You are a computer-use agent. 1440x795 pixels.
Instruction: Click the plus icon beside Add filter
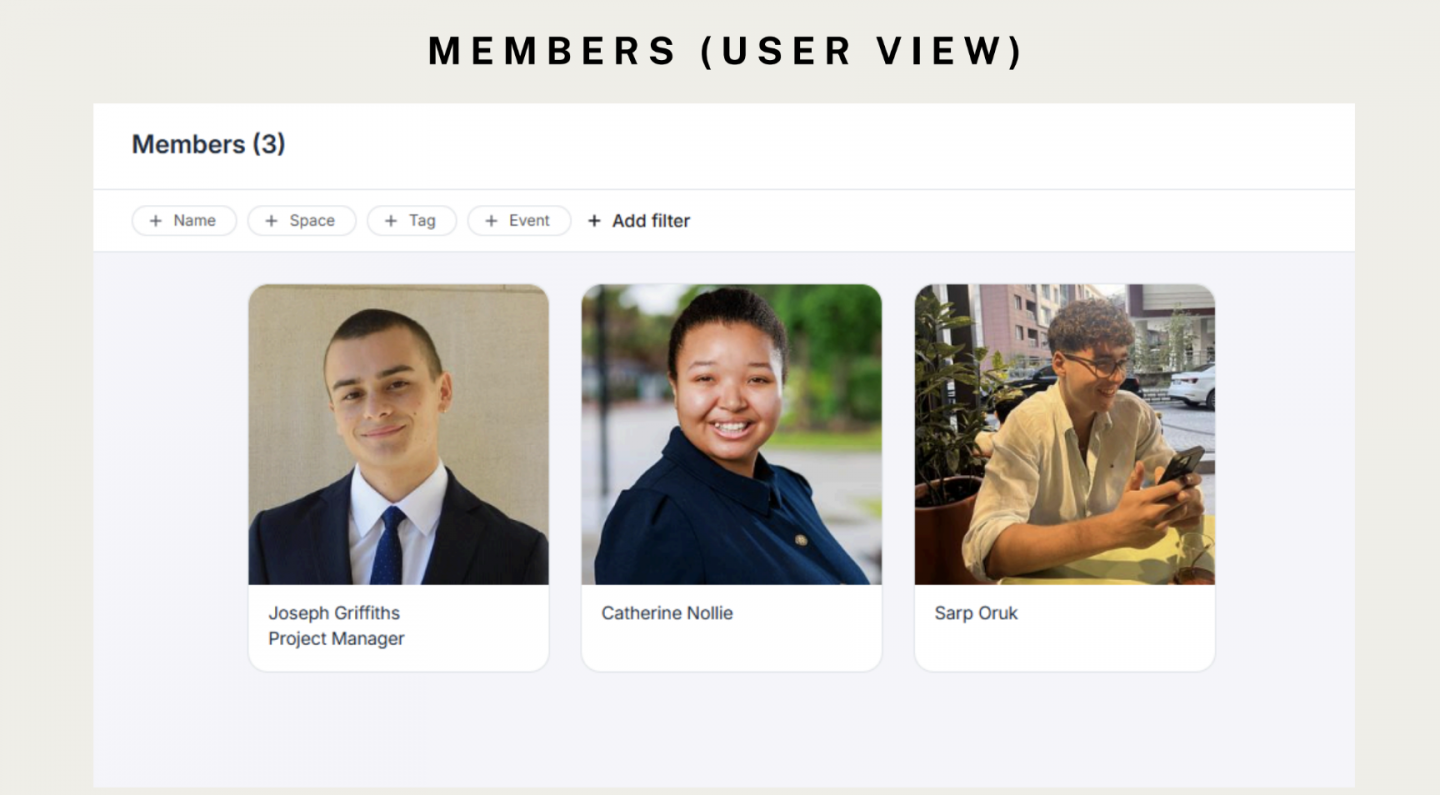(x=594, y=221)
